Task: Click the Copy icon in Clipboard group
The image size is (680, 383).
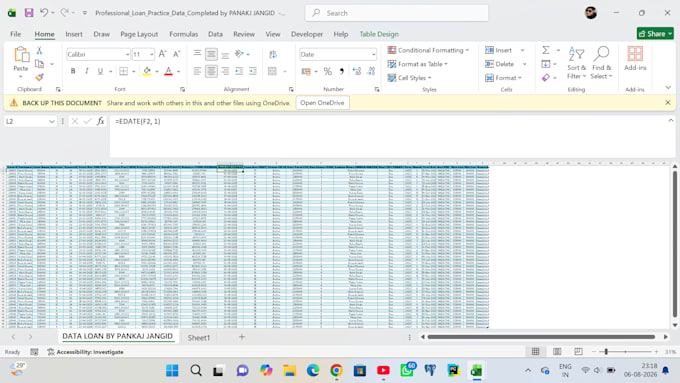Action: coord(39,64)
